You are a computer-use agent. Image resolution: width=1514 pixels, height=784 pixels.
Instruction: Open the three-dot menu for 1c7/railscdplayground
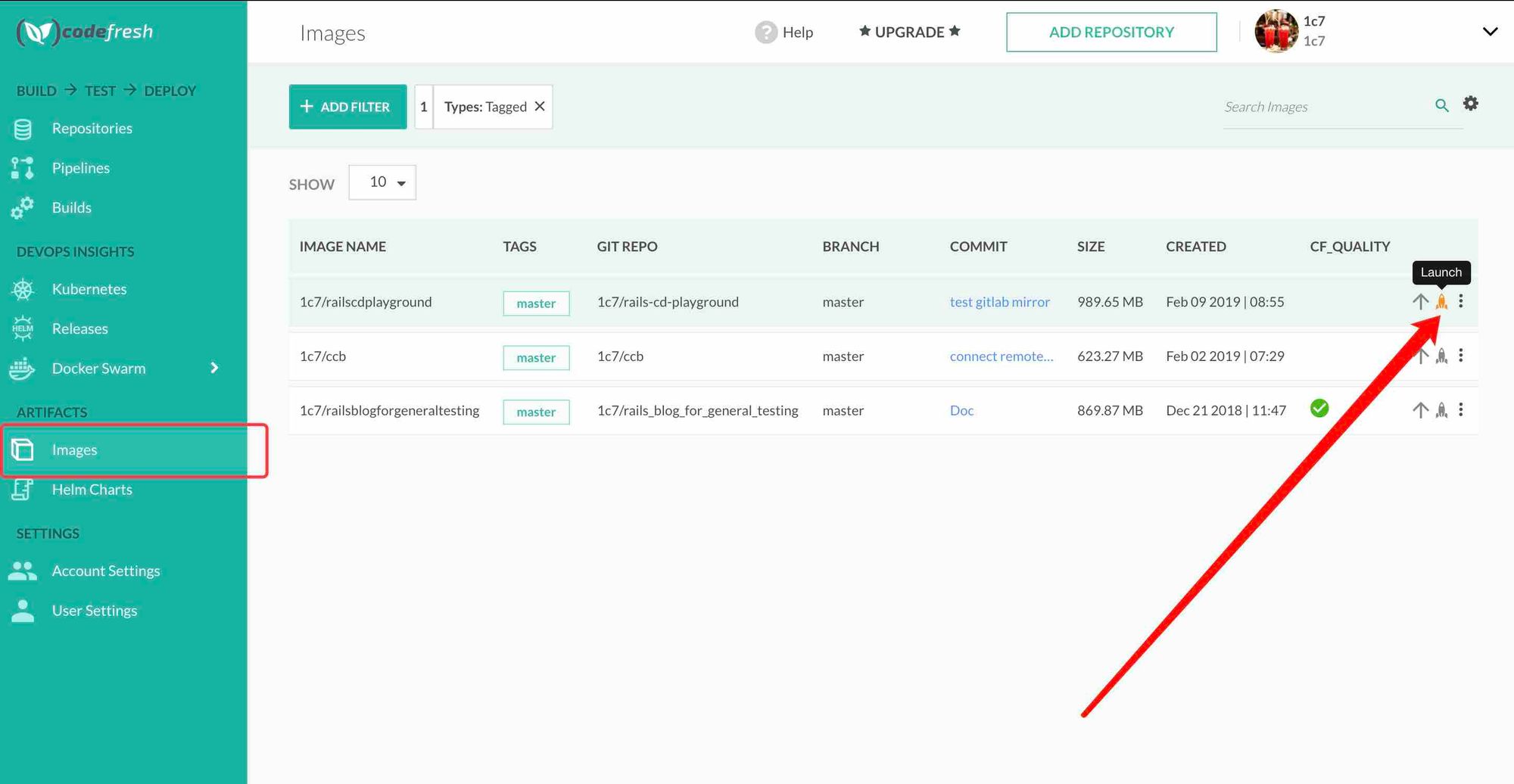[1461, 301]
